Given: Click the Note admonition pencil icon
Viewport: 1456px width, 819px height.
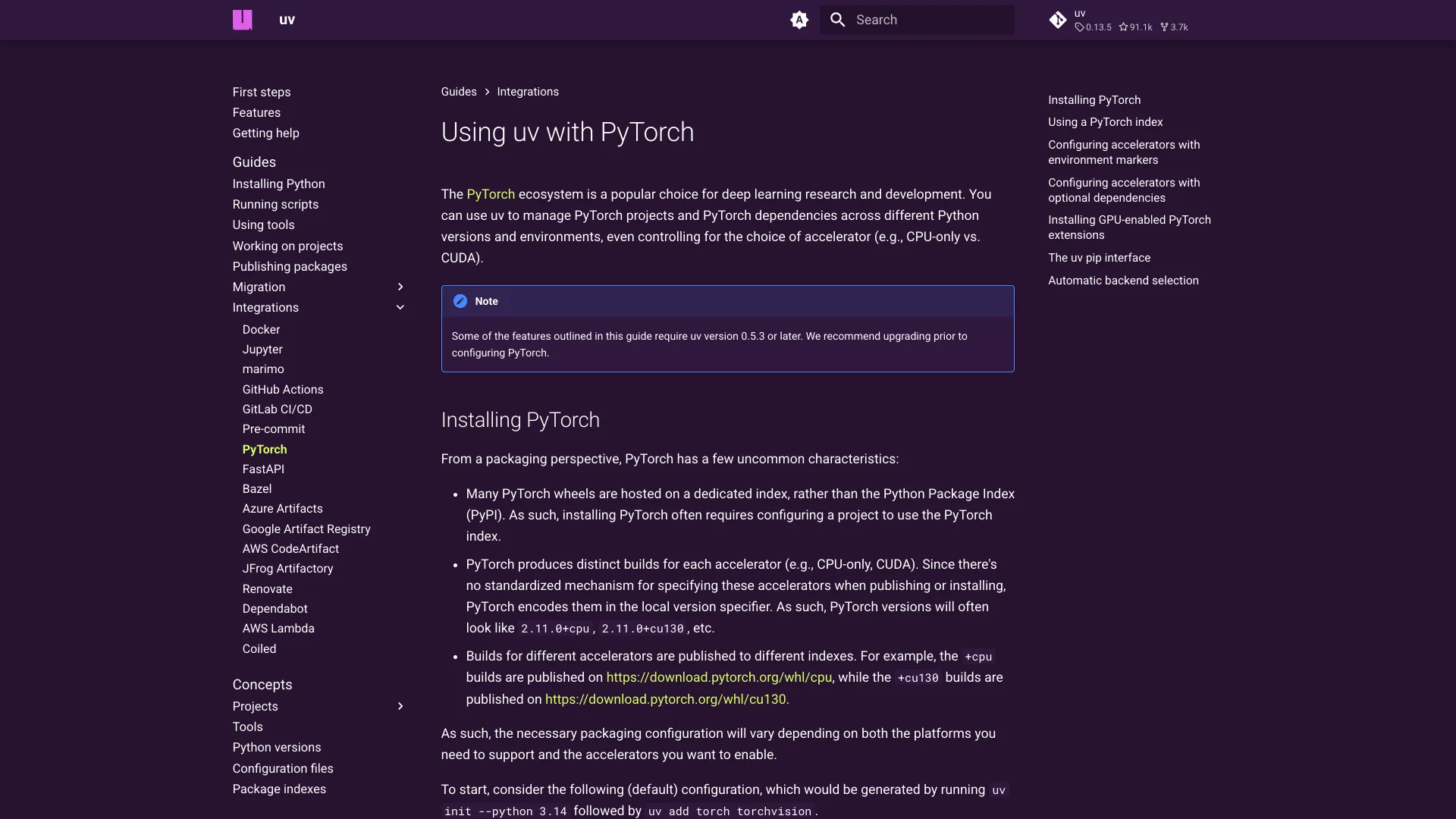Looking at the screenshot, I should tap(460, 301).
